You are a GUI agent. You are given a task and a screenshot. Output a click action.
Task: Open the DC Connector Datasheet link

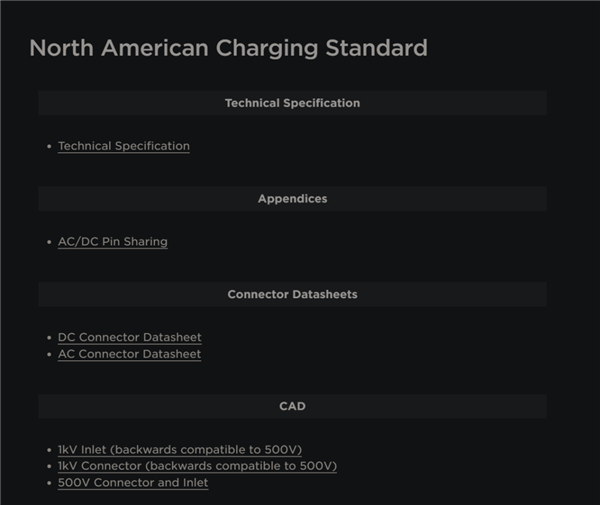click(129, 338)
